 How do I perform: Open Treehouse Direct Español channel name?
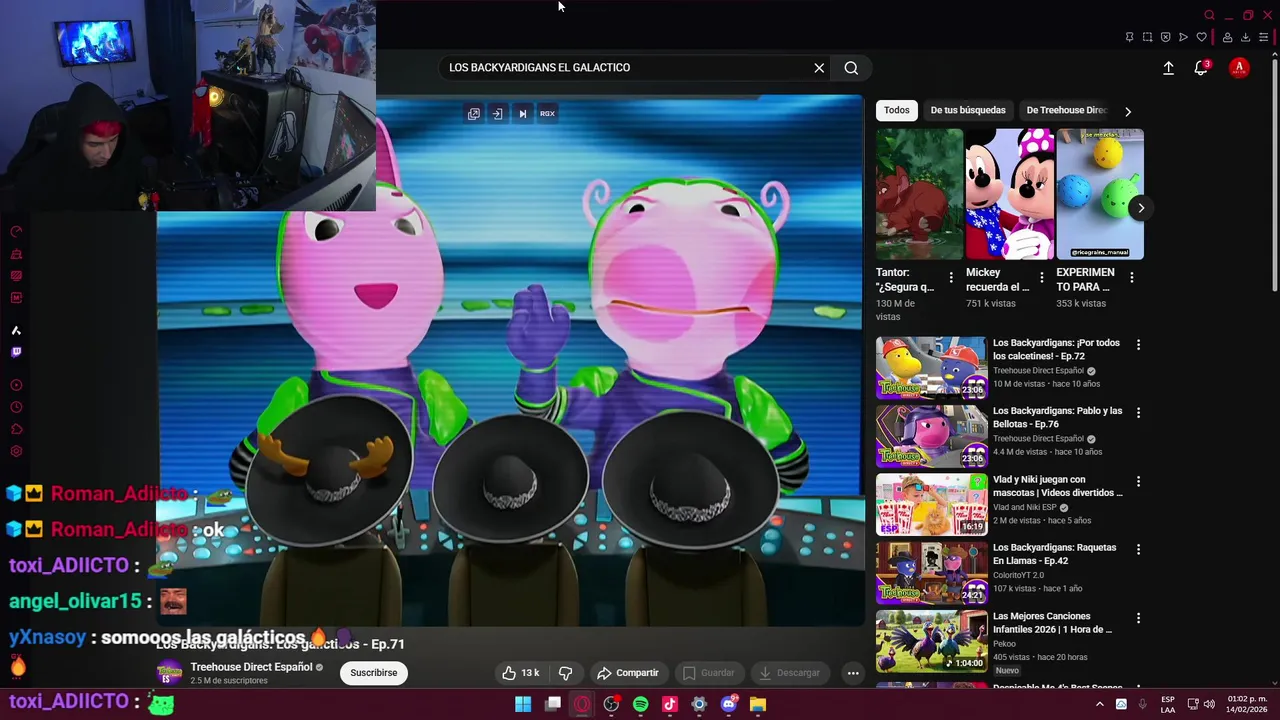point(251,667)
